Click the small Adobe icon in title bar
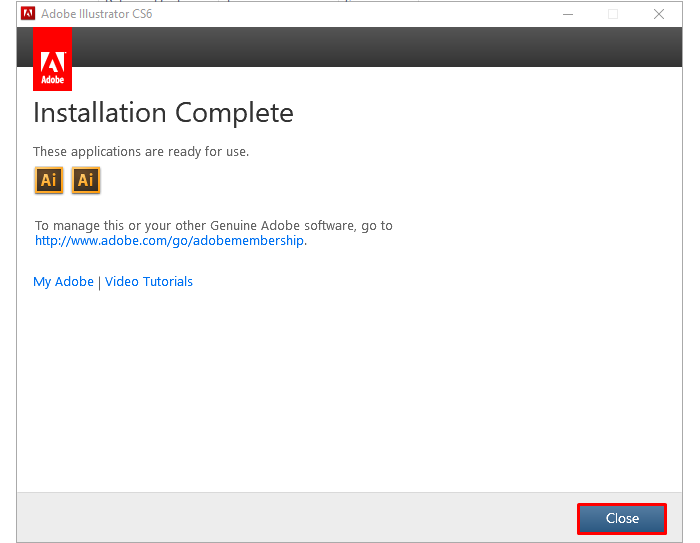The height and width of the screenshot is (543, 700). (28, 14)
